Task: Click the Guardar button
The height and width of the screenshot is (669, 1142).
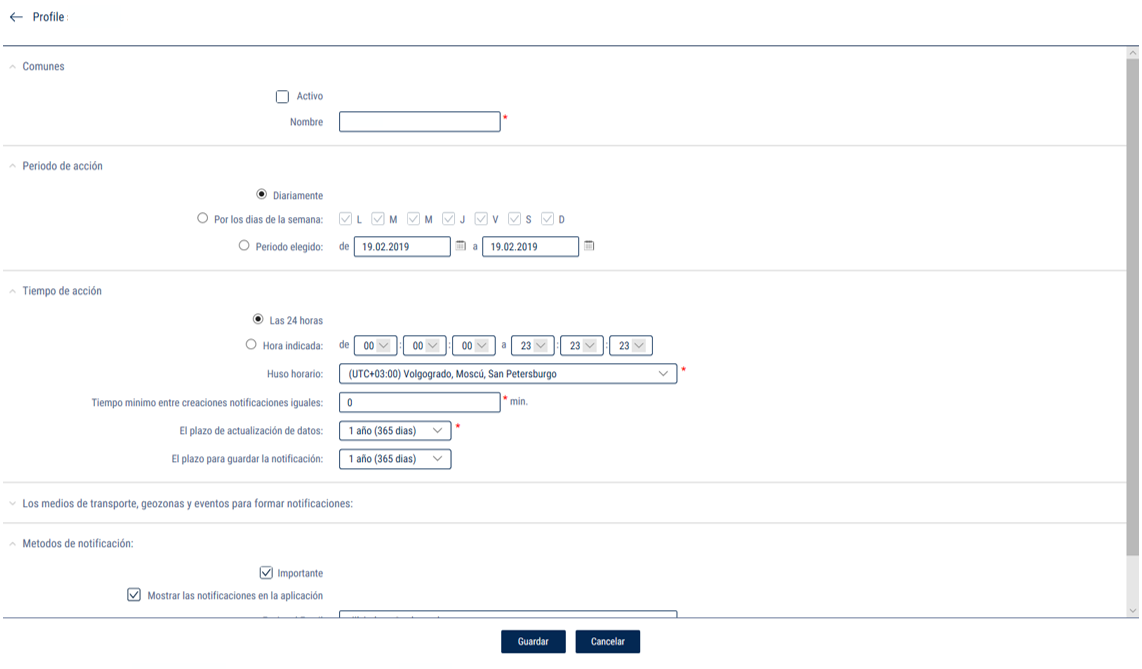Action: 533,642
